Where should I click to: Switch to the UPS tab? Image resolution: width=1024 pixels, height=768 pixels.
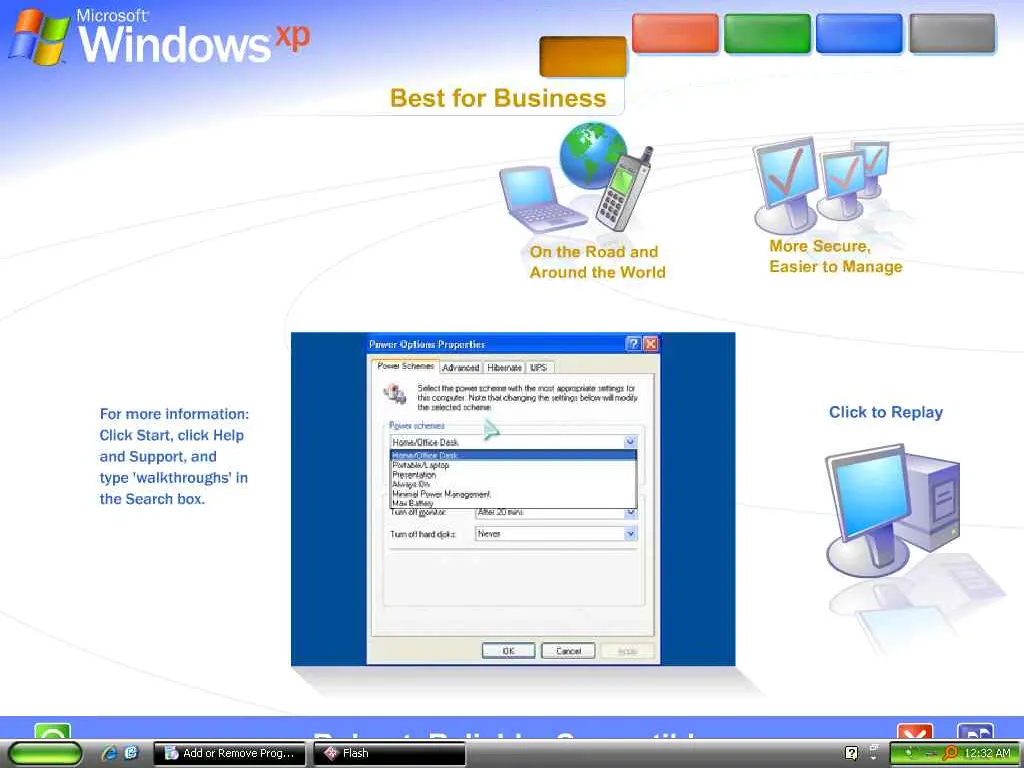point(539,368)
